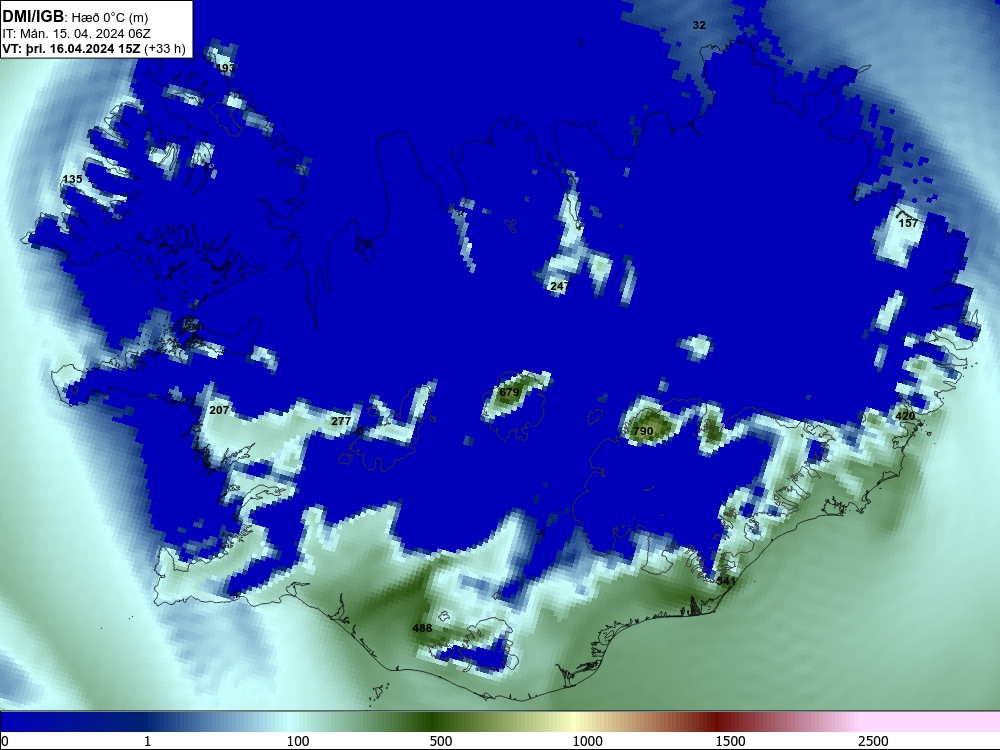Click the 541 height label near the coast

[726, 581]
